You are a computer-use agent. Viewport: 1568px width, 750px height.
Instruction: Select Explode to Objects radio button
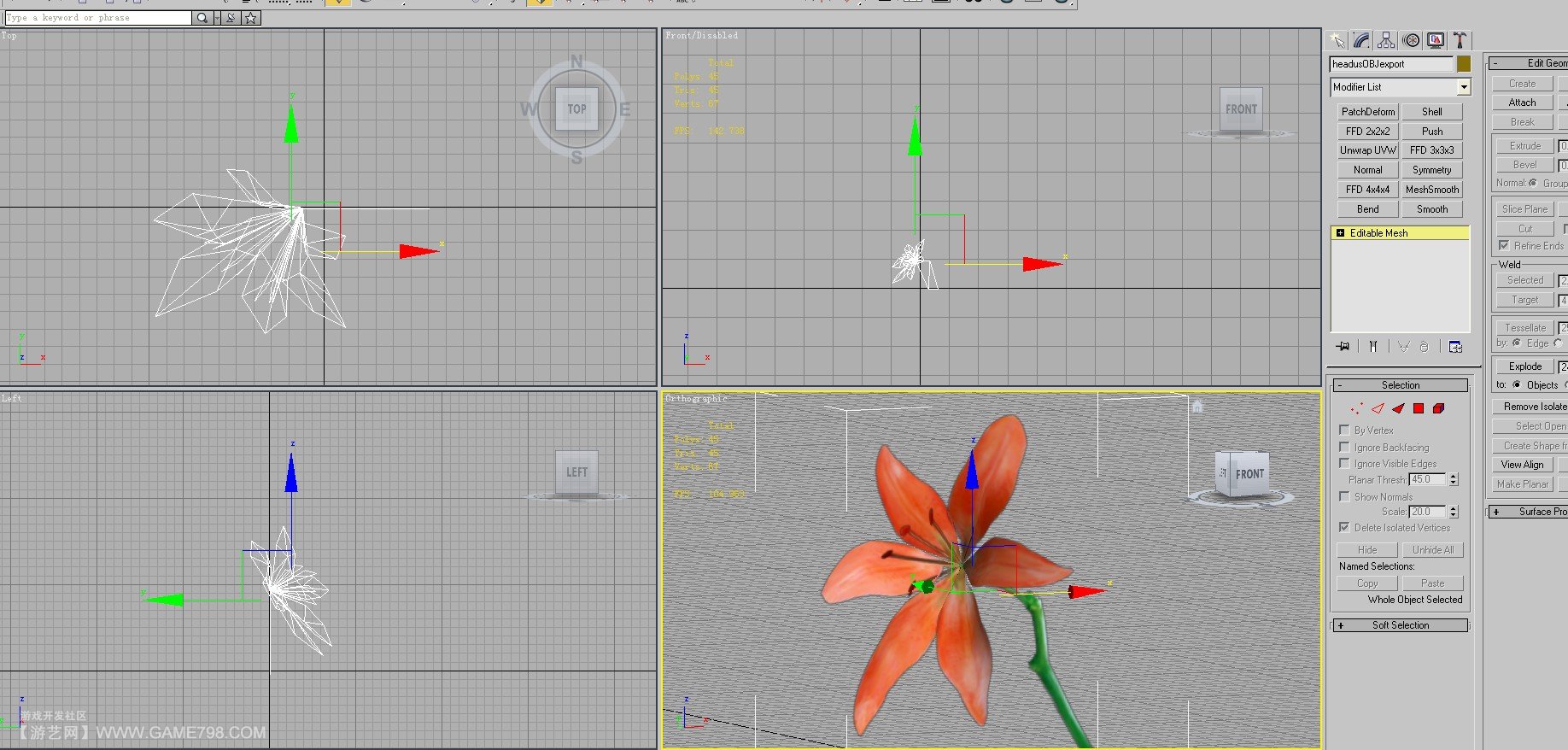[1517, 384]
